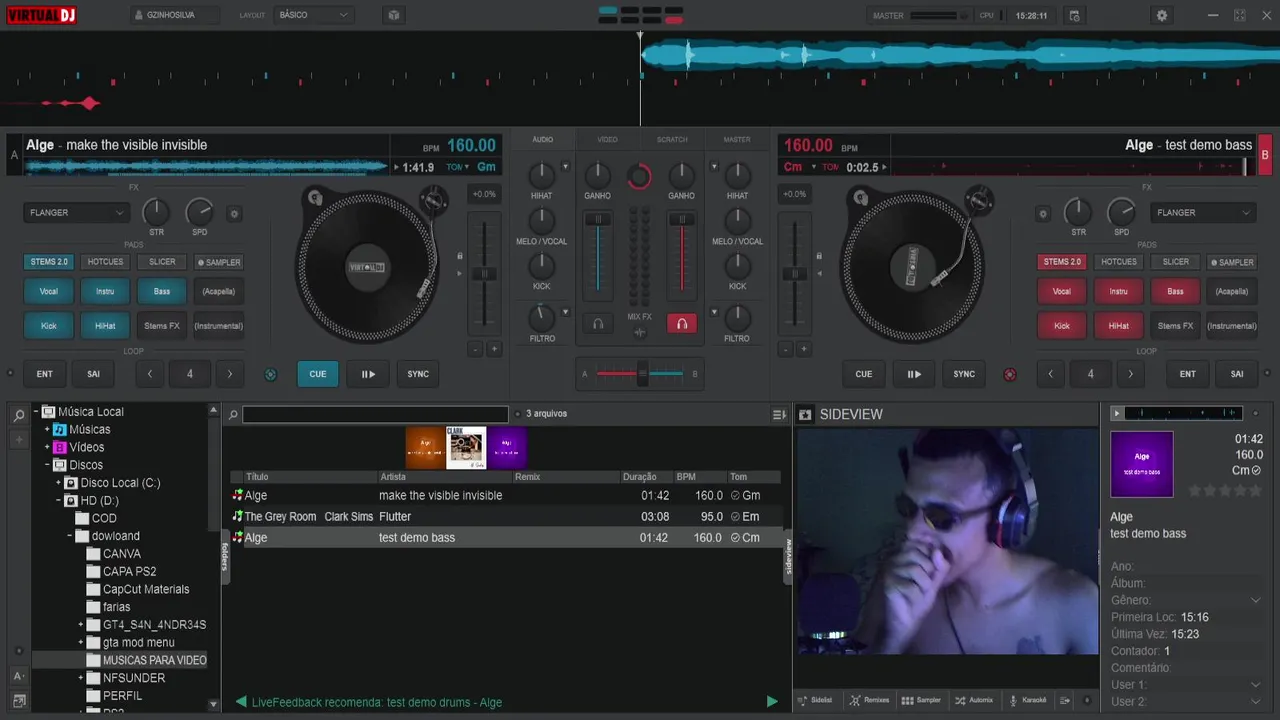
Task: Toggle the Kick stem pad on deck B
Action: click(1062, 326)
